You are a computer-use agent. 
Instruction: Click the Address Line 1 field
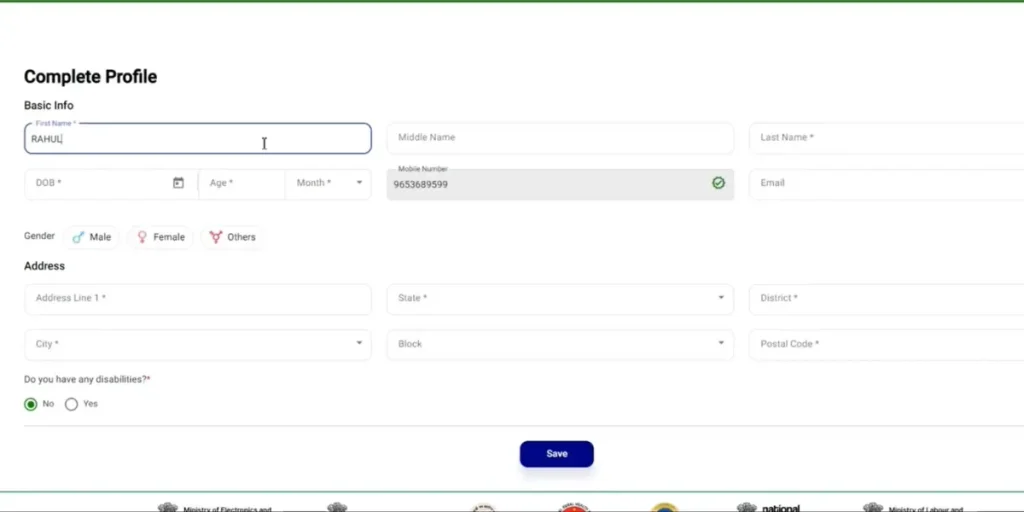pos(197,298)
